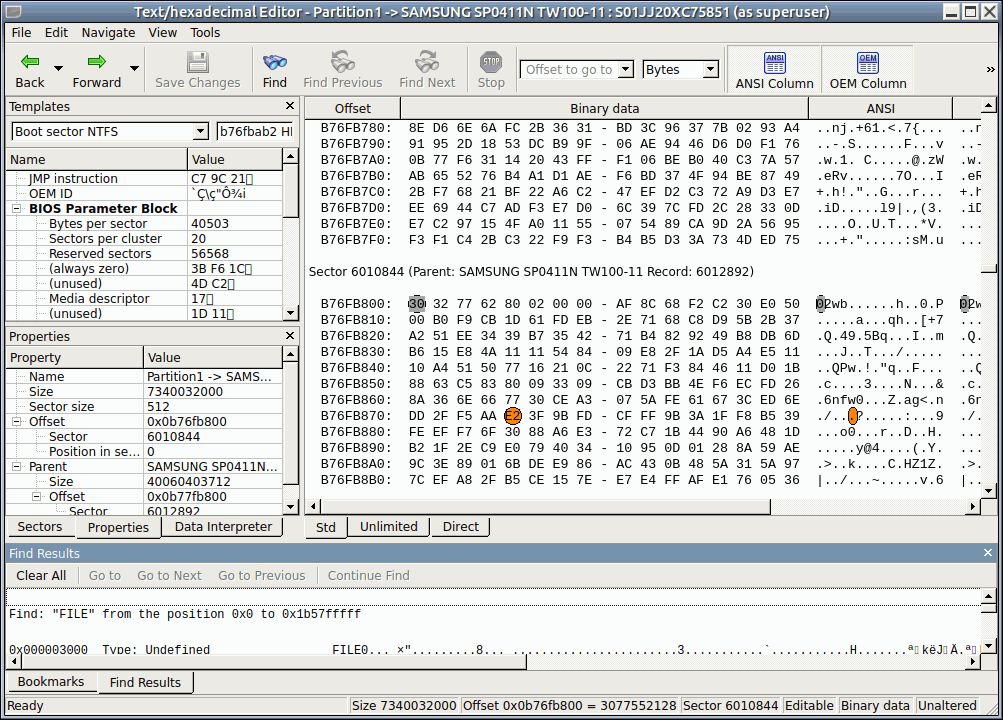Open the Forward history dropdown arrow
1003x720 pixels.
(x=134, y=68)
